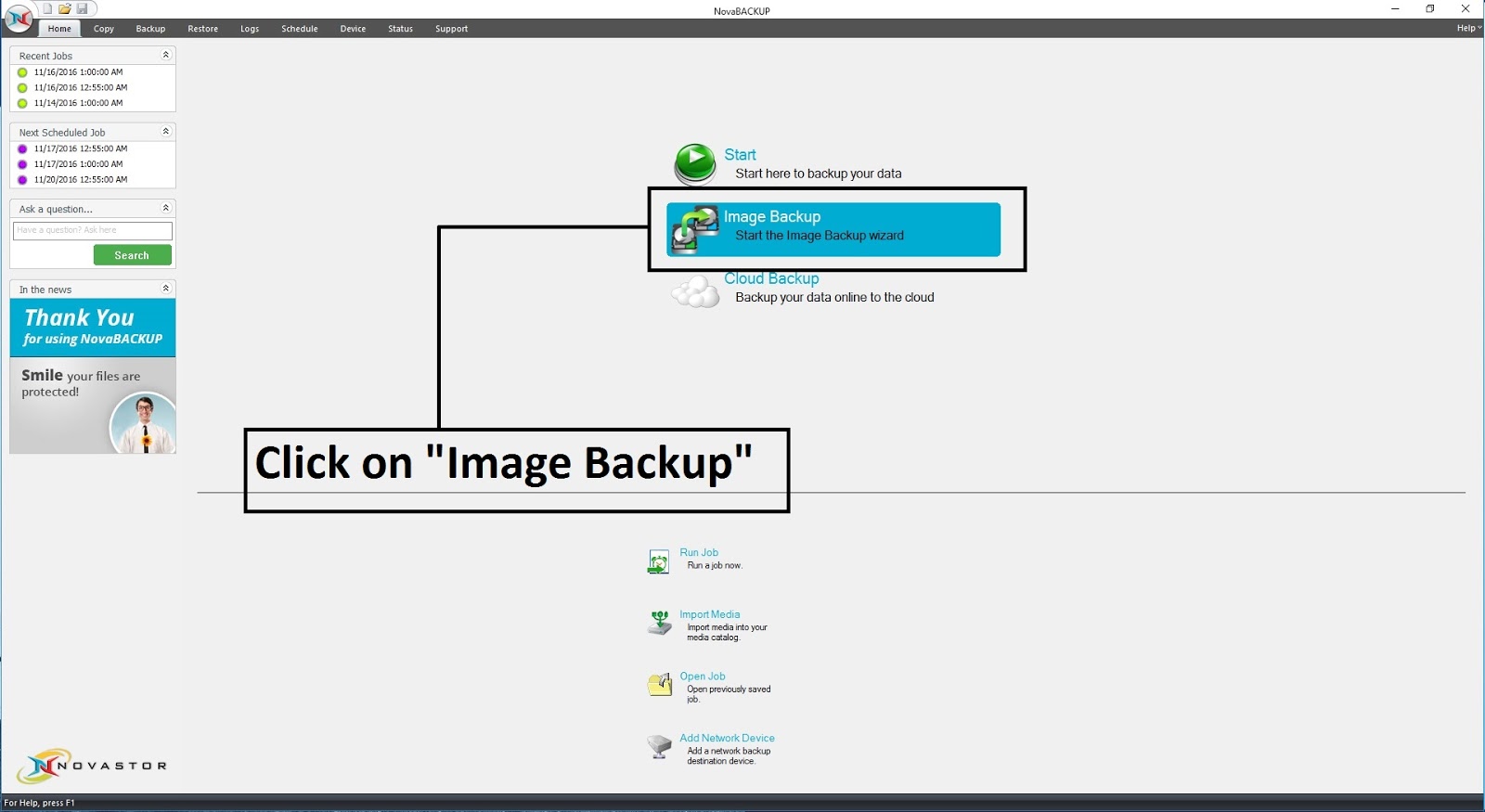Image resolution: width=1485 pixels, height=812 pixels.
Task: Click the Save disk icon in quick toolbar
Action: point(82,8)
